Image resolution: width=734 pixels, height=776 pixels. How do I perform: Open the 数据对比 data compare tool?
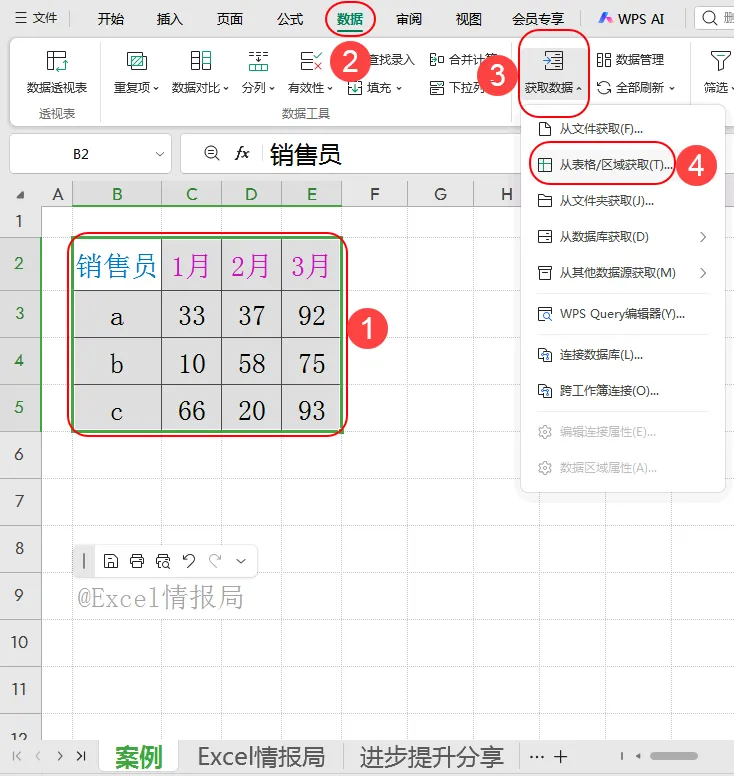[200, 72]
